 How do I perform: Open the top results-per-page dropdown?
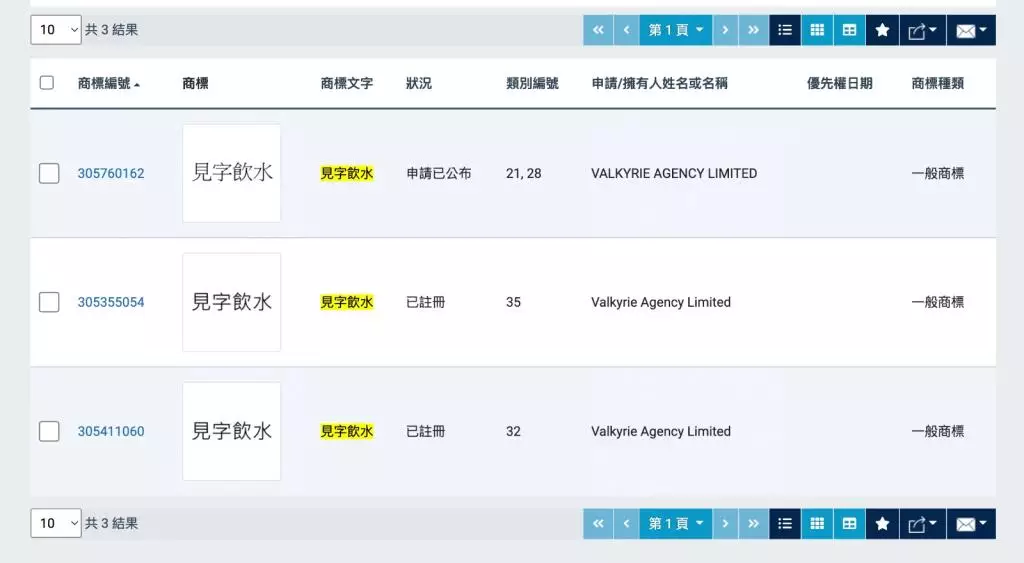point(55,30)
